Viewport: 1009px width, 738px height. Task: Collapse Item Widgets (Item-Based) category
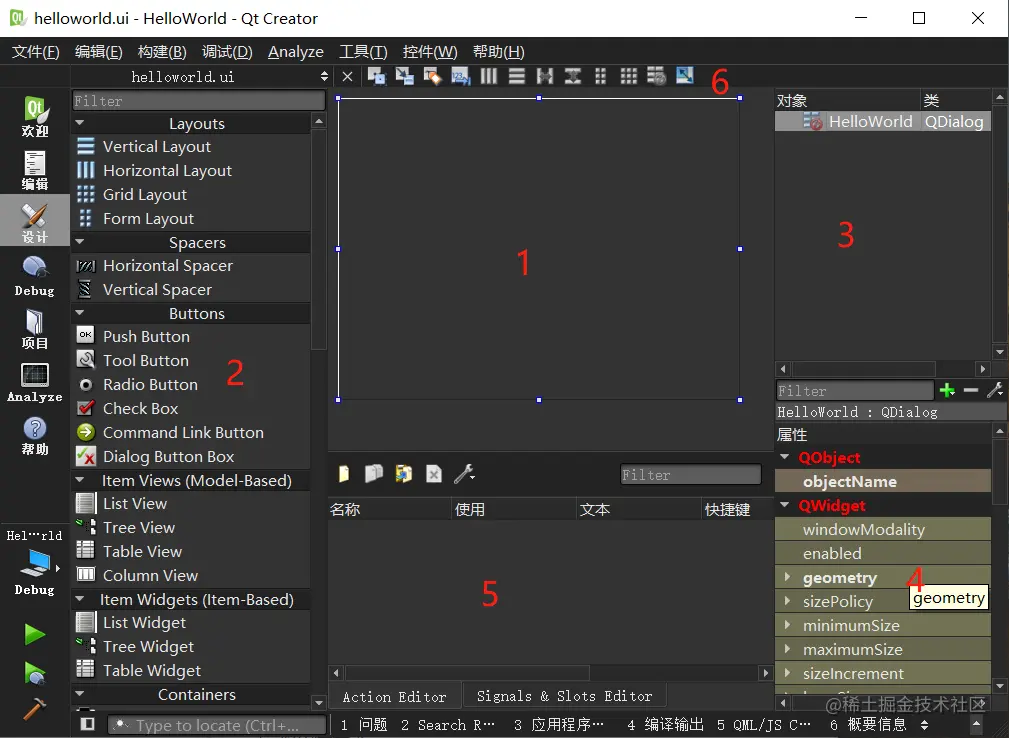click(80, 598)
